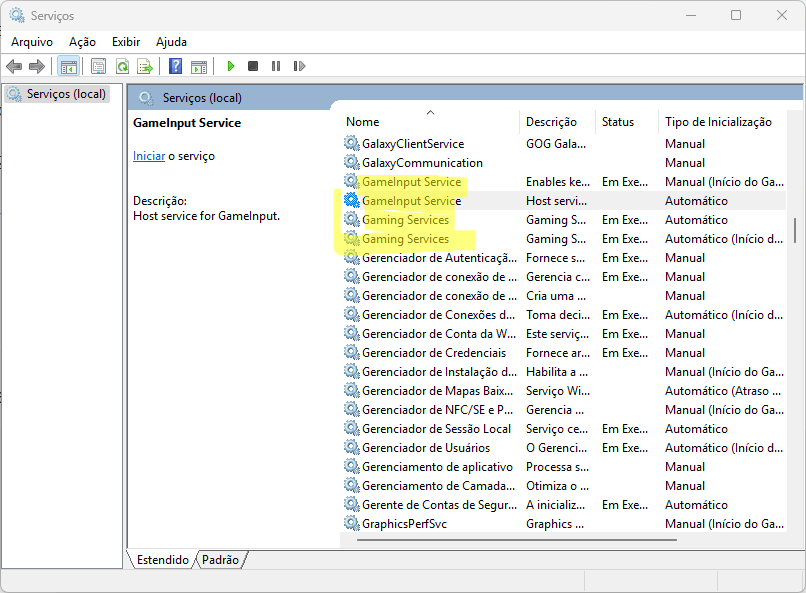Sort by Tipo de Inicialização column header

(722, 122)
